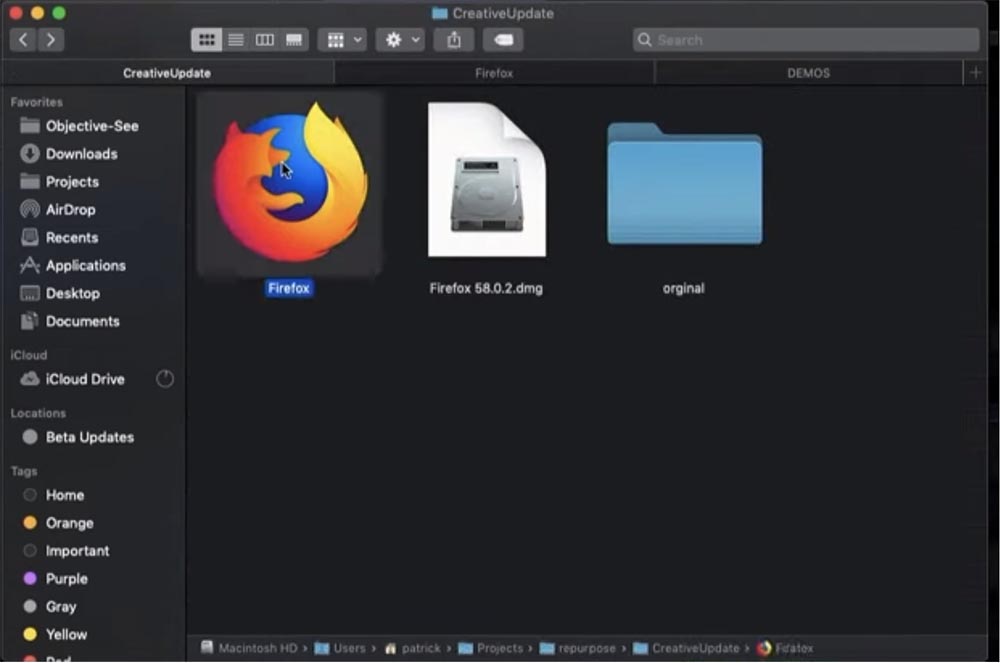Click the Search magnifier in the search field

645,39
